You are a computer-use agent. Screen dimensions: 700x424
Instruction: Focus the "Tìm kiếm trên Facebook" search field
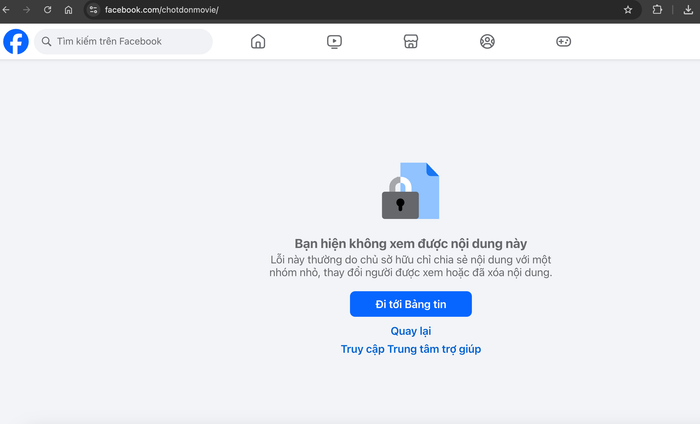click(125, 42)
